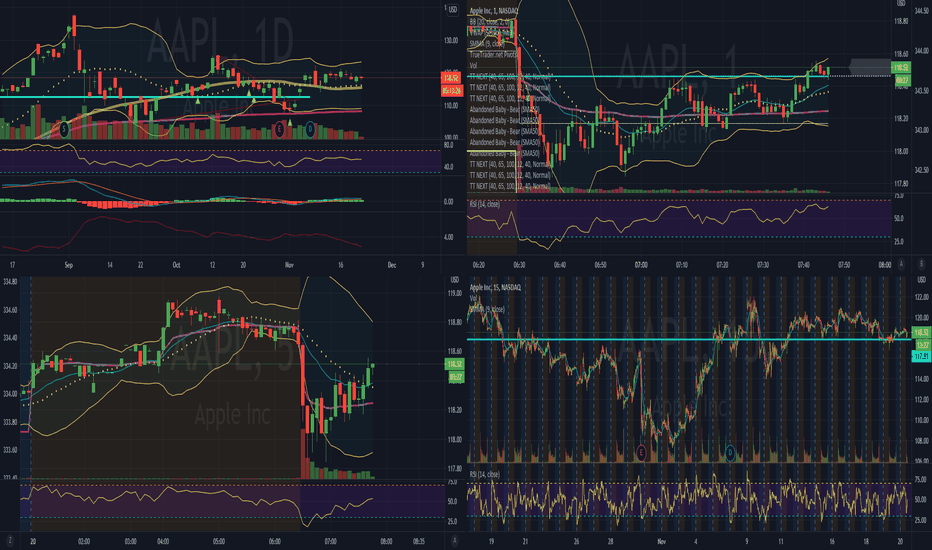Select cyan horizontal line on 1-minute chart
Screen dimensions: 932x550
click(679, 77)
